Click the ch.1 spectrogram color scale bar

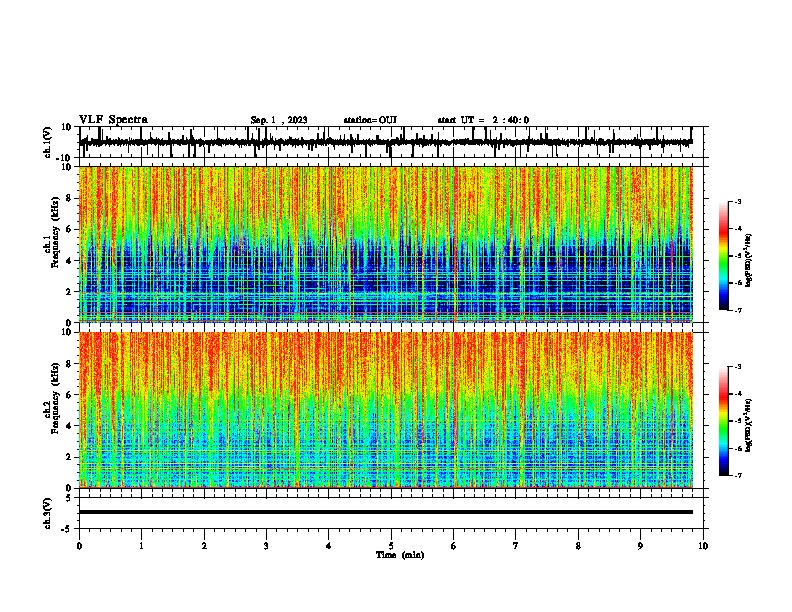[724, 255]
